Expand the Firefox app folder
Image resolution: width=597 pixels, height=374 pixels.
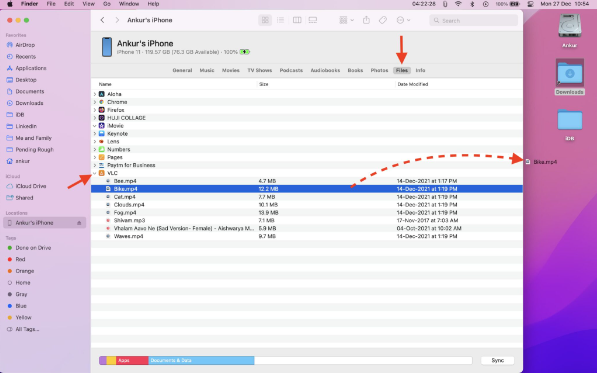pyautogui.click(x=95, y=110)
